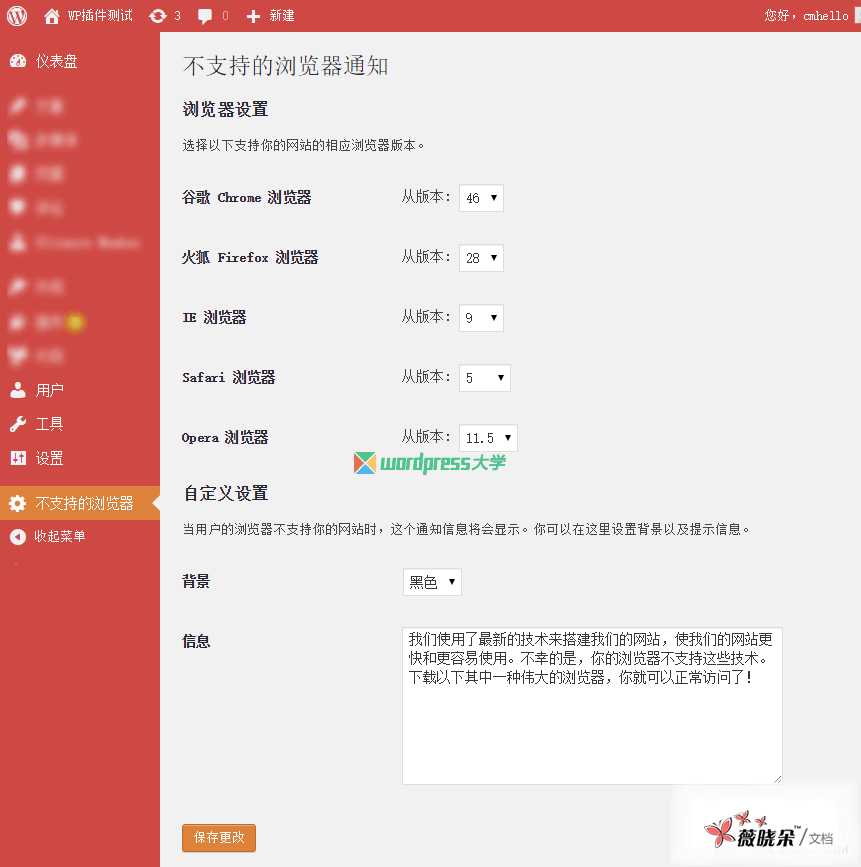861x867 pixels.
Task: Click the 不支持的浏览器 gear icon
Action: (x=19, y=503)
